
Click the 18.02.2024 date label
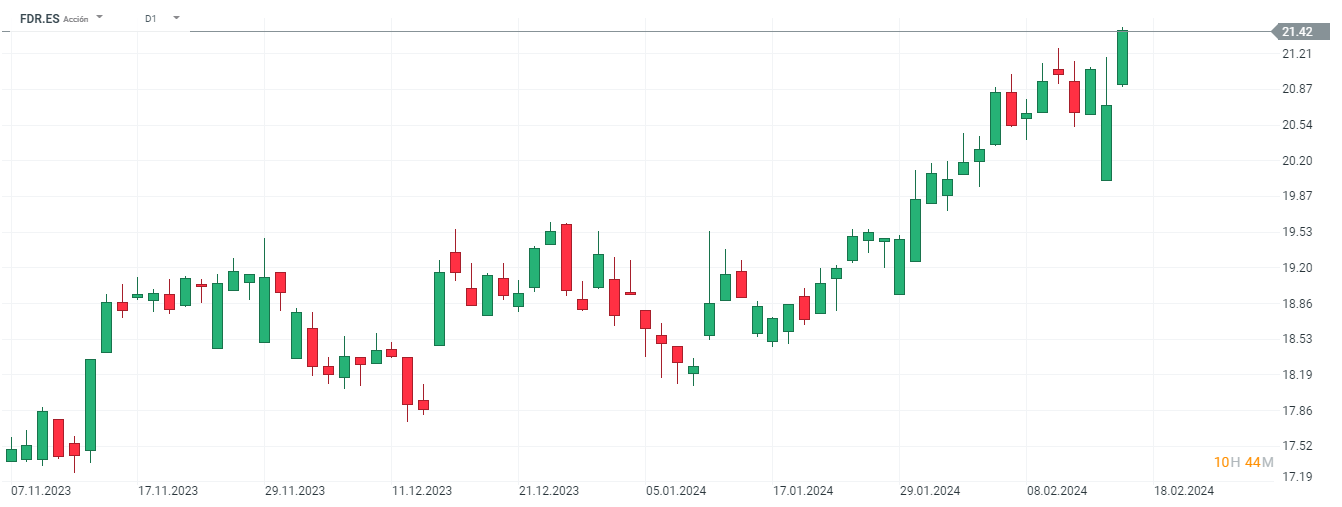(1184, 491)
